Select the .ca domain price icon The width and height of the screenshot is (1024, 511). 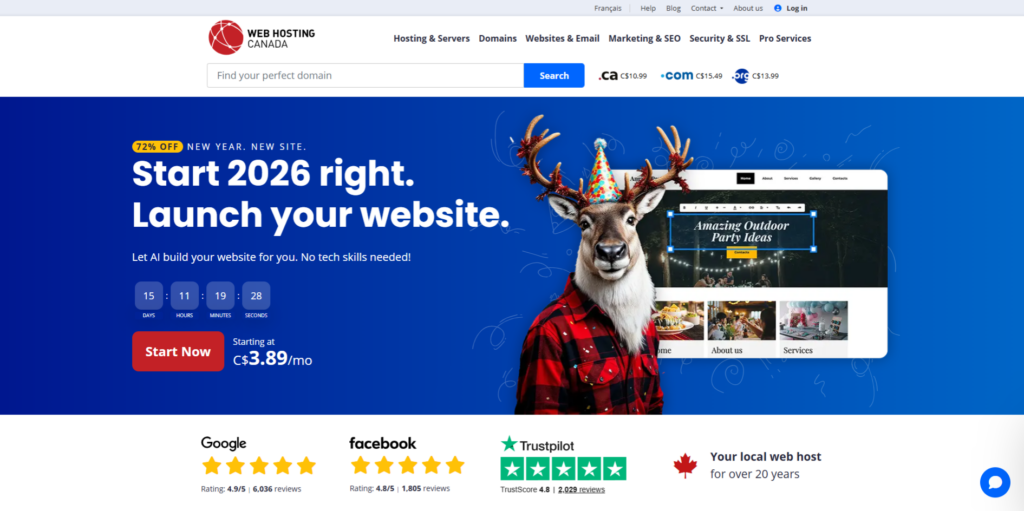608,76
